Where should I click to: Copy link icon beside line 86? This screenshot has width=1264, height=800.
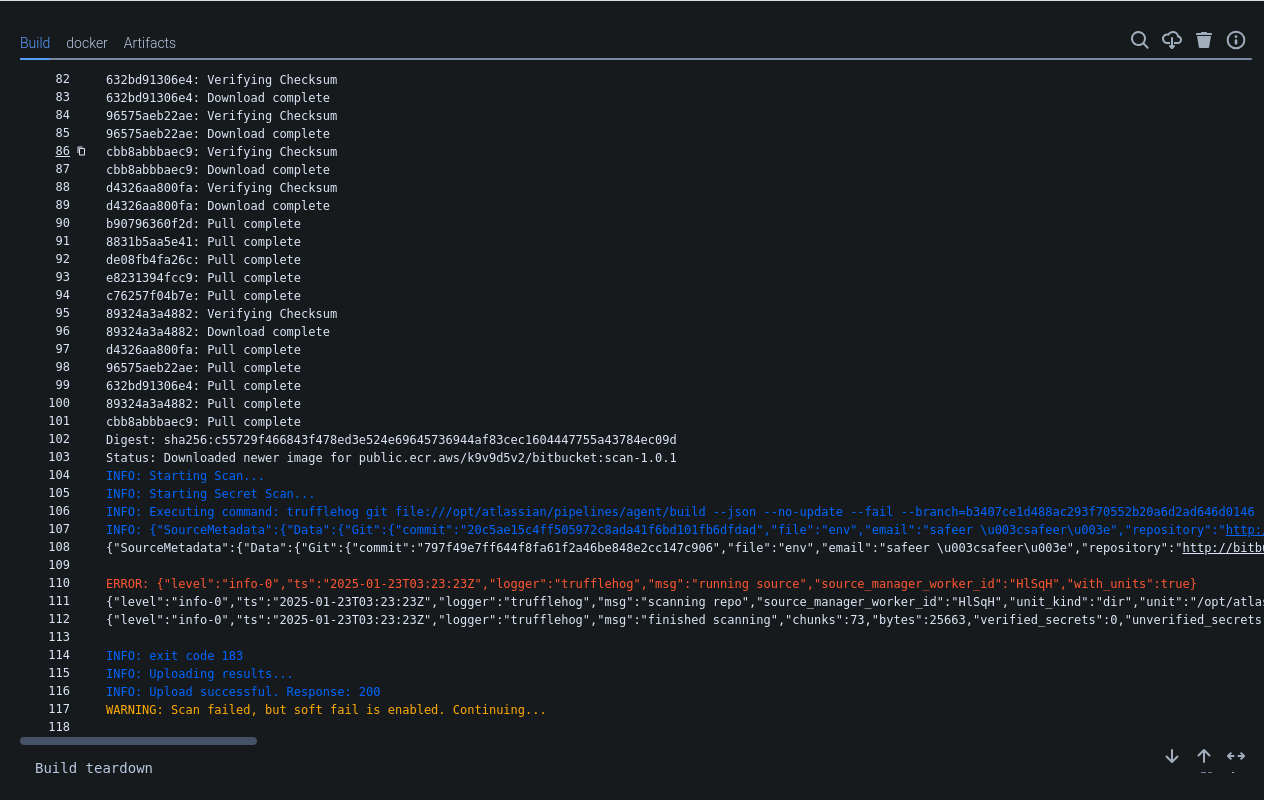pyautogui.click(x=82, y=152)
